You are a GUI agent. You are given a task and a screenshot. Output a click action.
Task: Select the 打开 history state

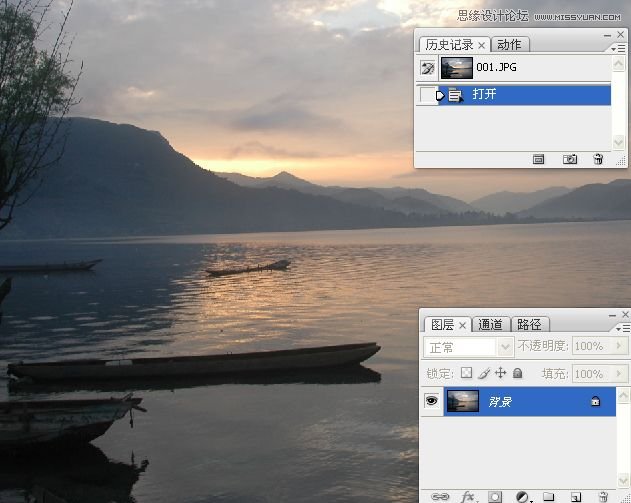pos(524,95)
